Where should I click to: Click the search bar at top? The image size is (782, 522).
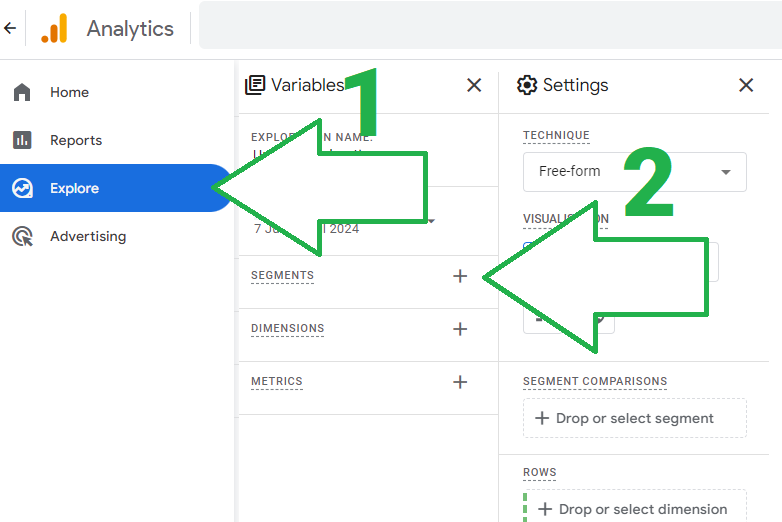click(490, 25)
